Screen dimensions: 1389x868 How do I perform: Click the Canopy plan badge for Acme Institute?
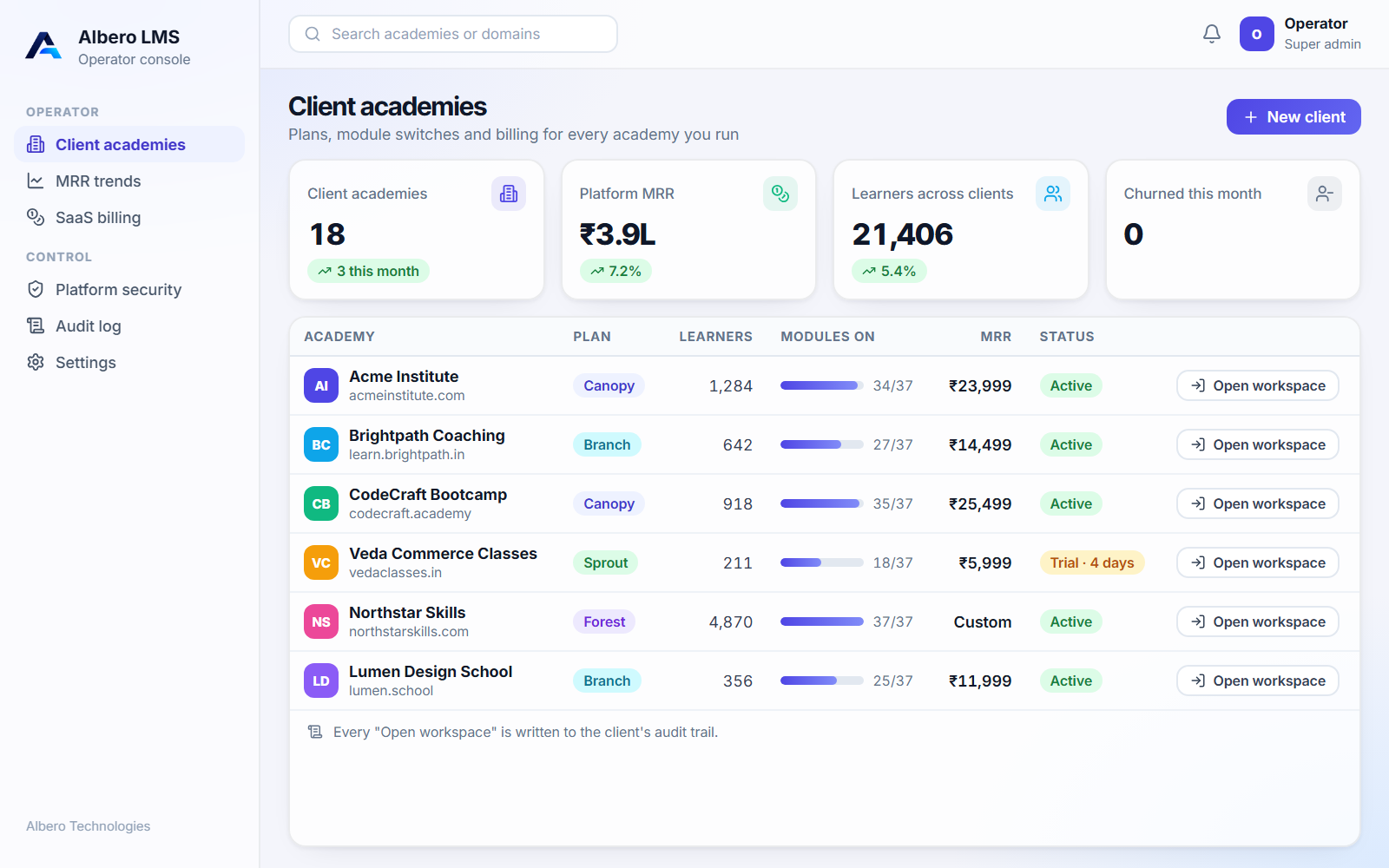[x=609, y=385]
